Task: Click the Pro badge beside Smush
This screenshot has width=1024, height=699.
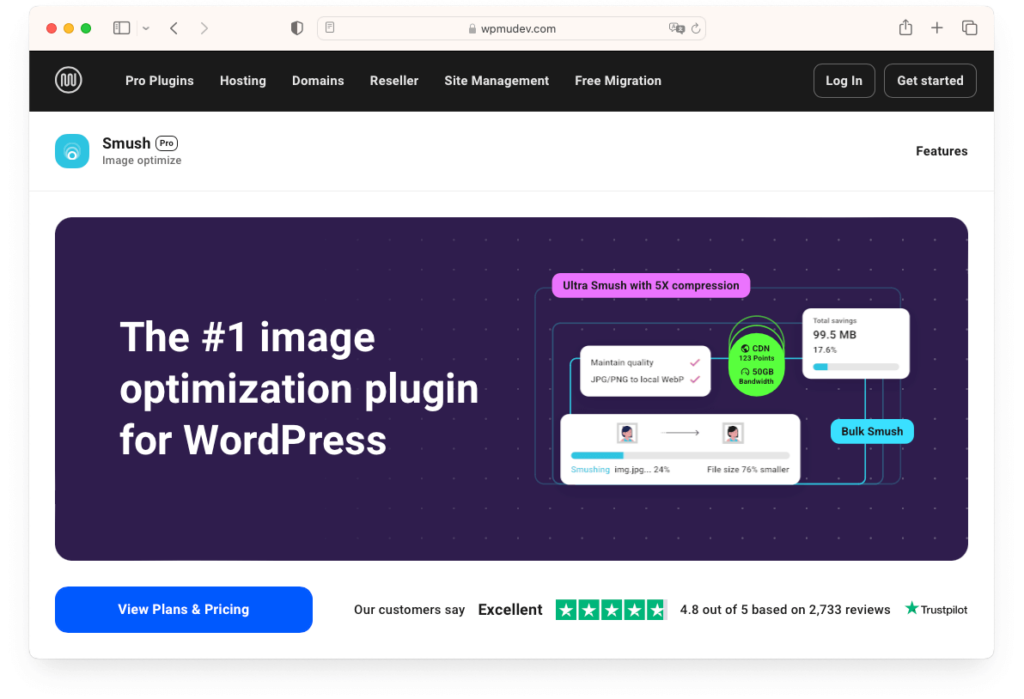Action: pyautogui.click(x=167, y=143)
